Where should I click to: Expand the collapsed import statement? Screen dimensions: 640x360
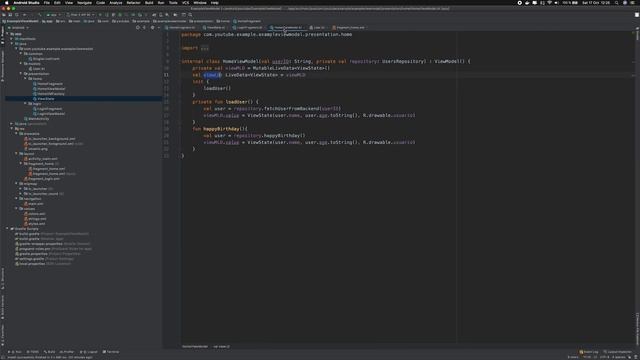[x=205, y=48]
